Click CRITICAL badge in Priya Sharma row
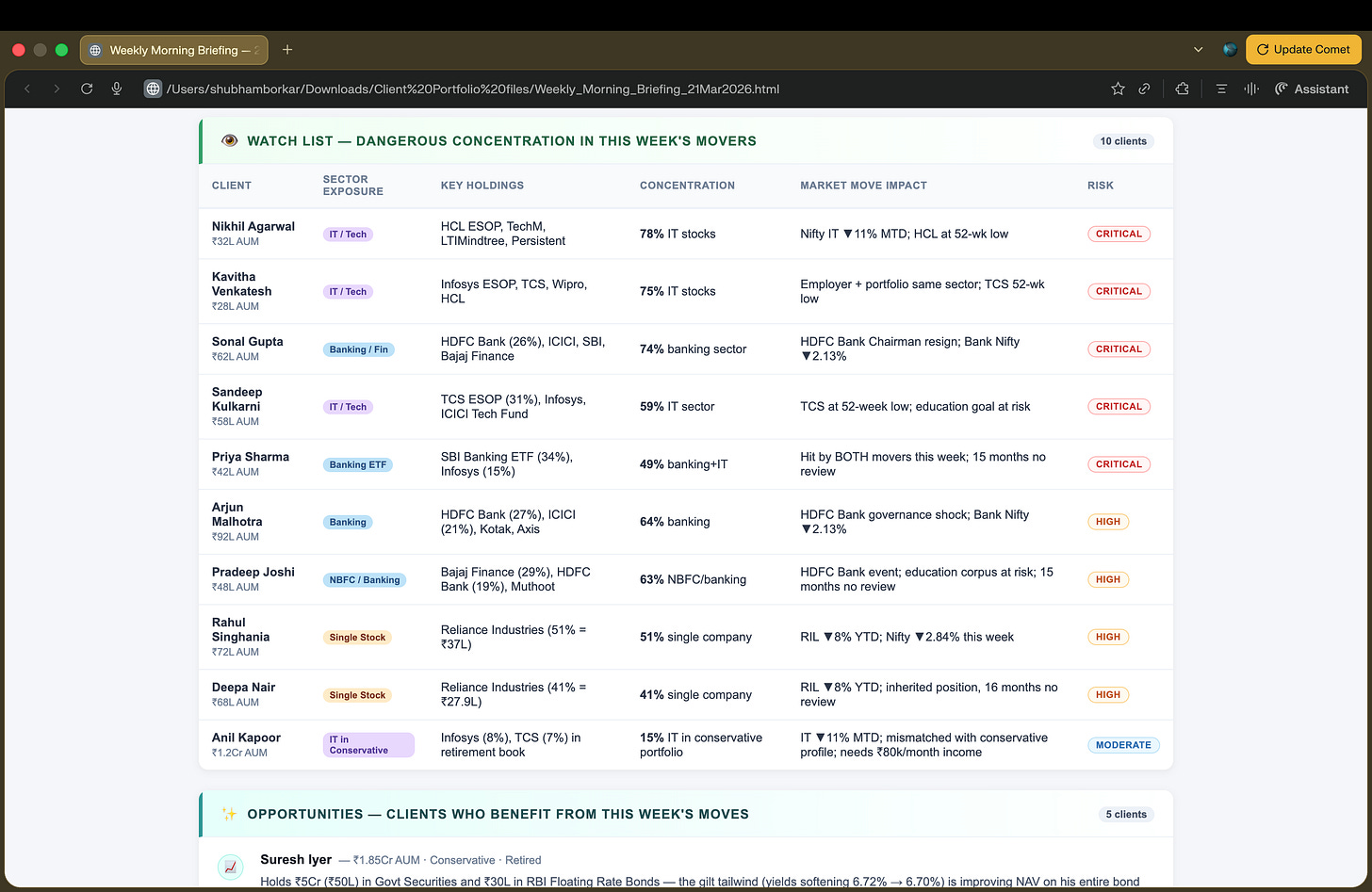The height and width of the screenshot is (892, 1372). pos(1119,464)
